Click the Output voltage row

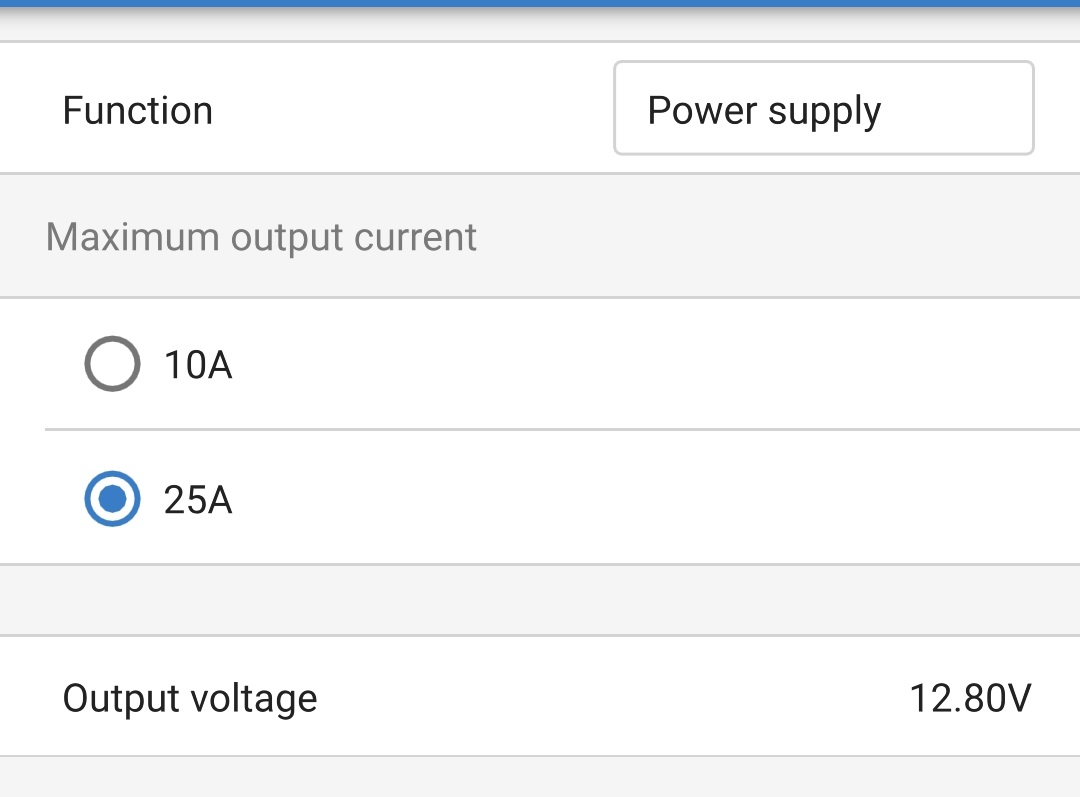click(x=540, y=697)
